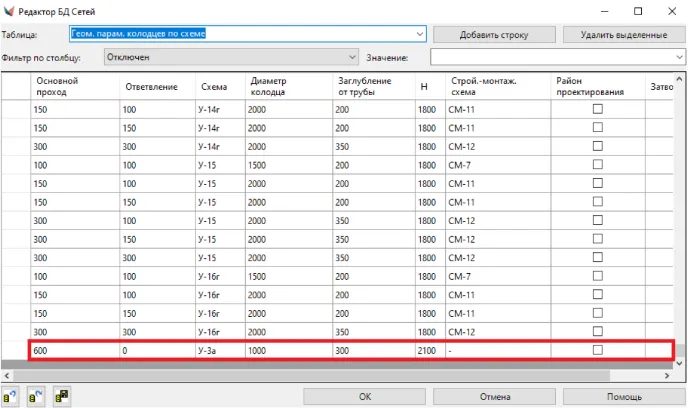
Task: Tick Район проектирования checkbox in У-3а row
Action: tap(598, 350)
